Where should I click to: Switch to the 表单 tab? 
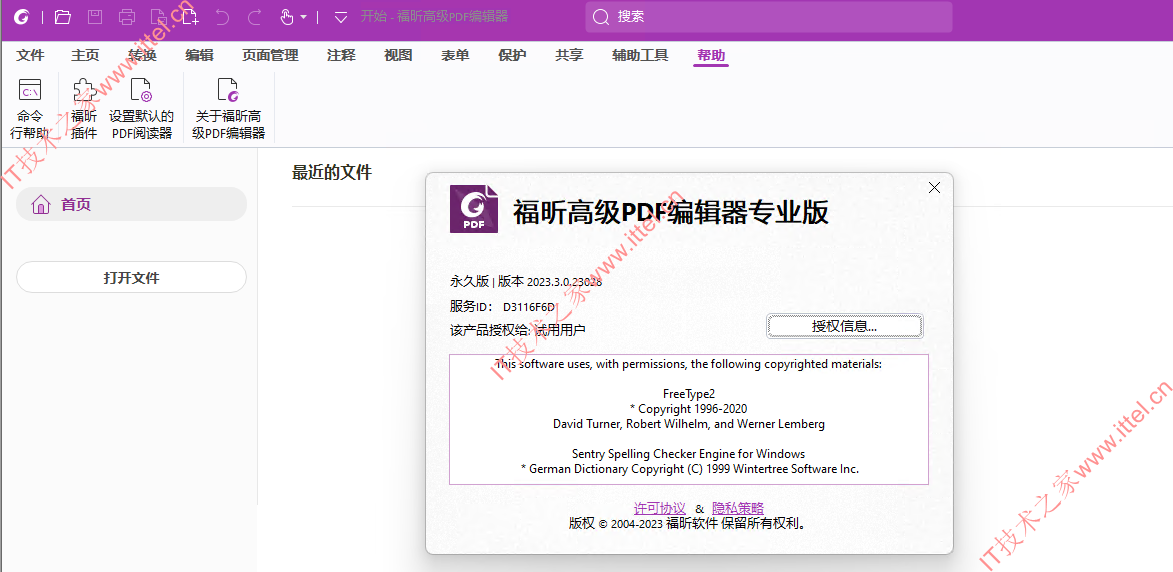[455, 55]
